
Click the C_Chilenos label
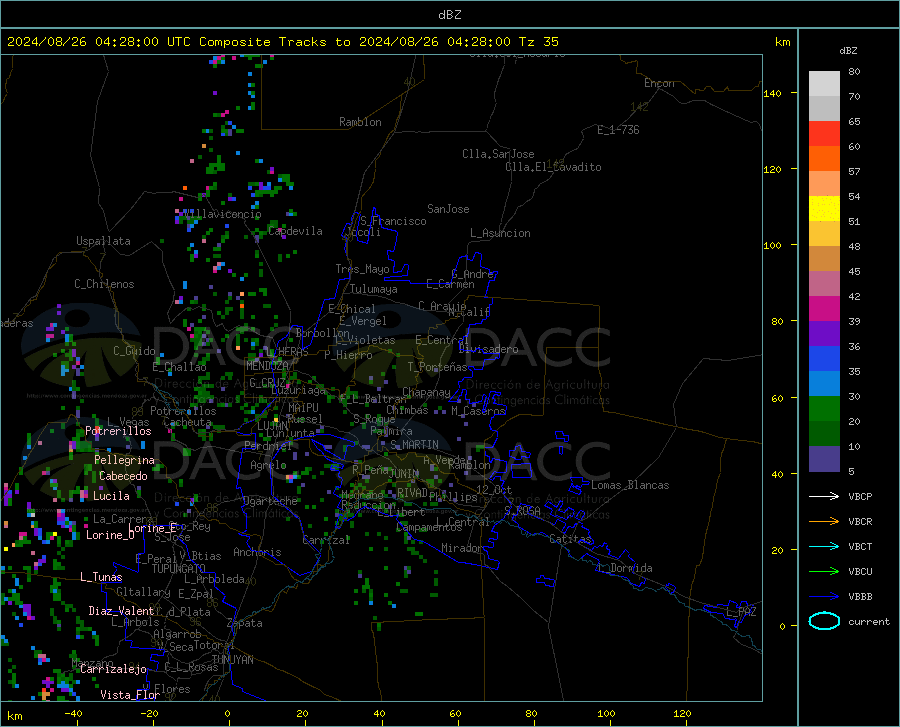104,284
